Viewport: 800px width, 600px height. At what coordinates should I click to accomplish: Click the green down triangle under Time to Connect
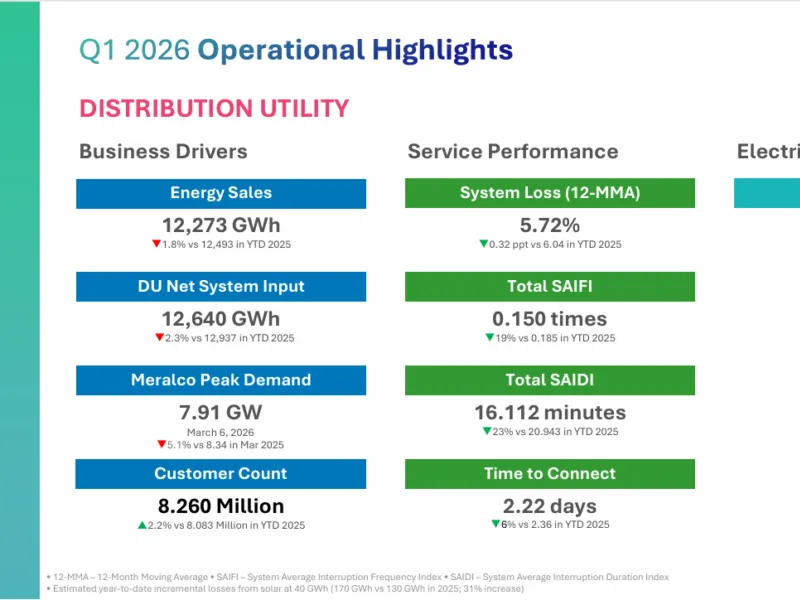coord(495,523)
